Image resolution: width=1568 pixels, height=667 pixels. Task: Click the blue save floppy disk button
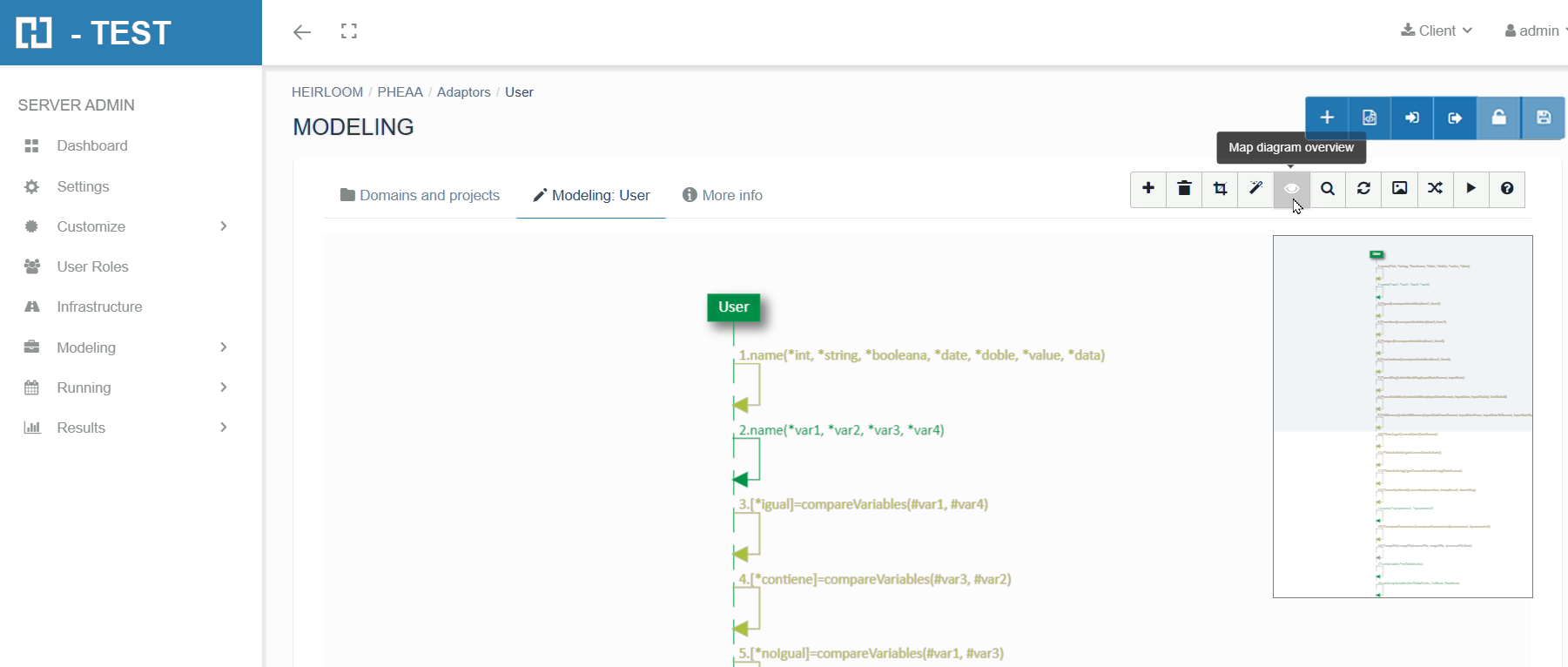(x=1543, y=118)
